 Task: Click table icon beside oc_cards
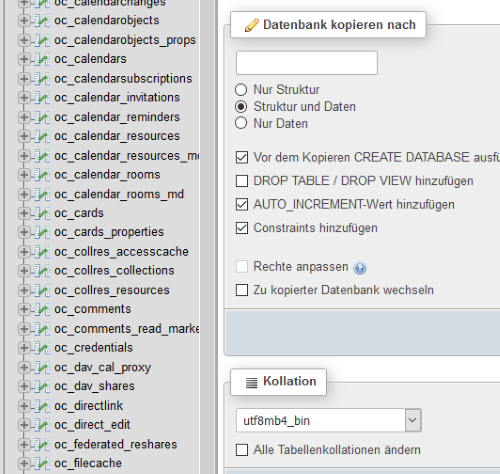pos(42,213)
